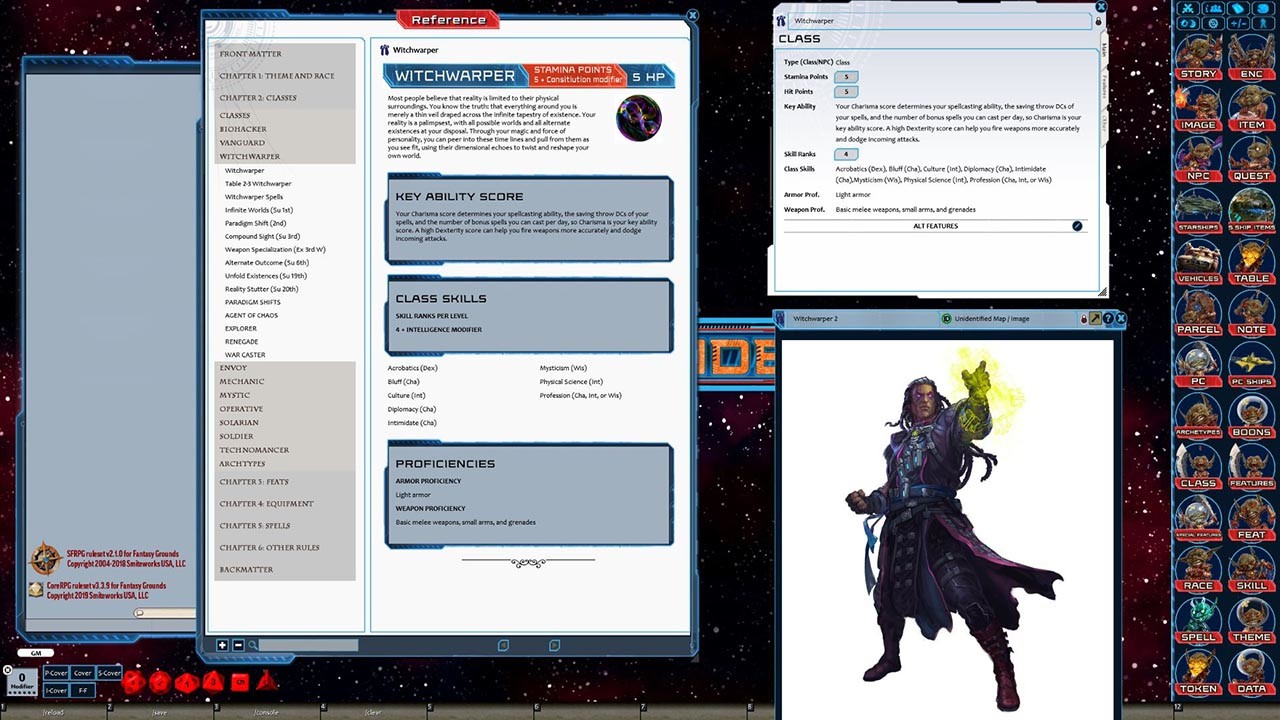Click the zoom-in plus icon in Reference window
Image resolution: width=1280 pixels, height=720 pixels.
[x=222, y=645]
